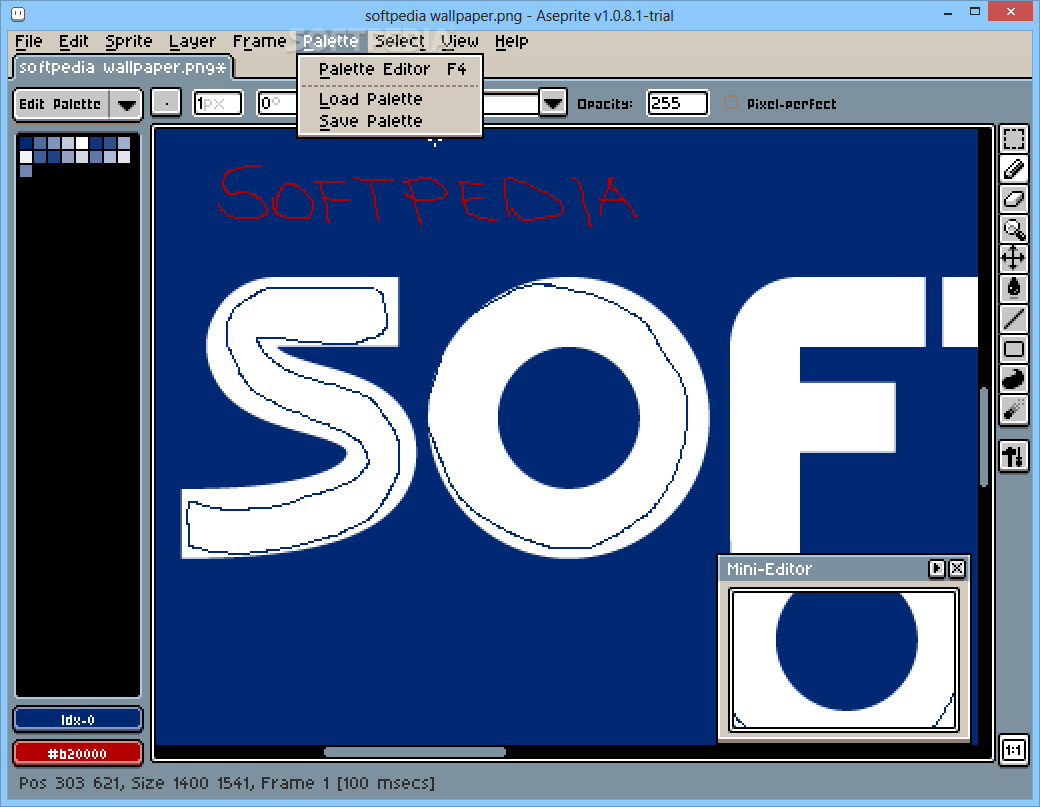Toggle the 1:1 mini-editor button
1040x807 pixels.
1013,750
